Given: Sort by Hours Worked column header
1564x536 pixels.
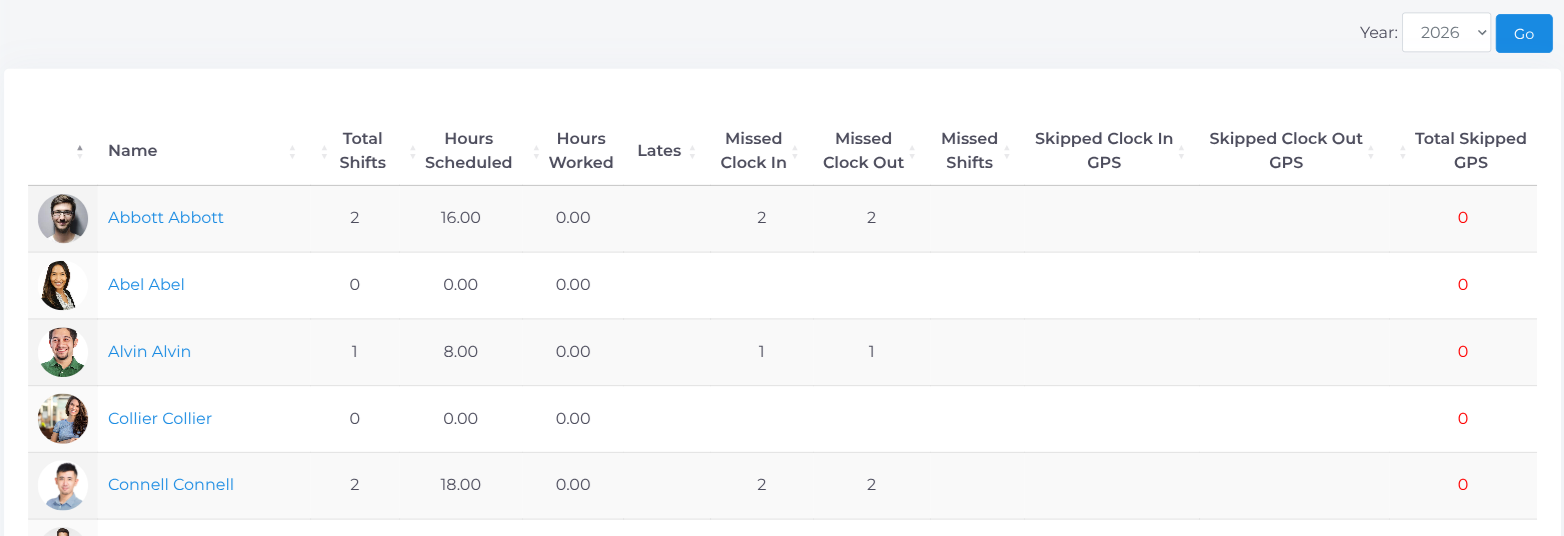Looking at the screenshot, I should (x=581, y=150).
